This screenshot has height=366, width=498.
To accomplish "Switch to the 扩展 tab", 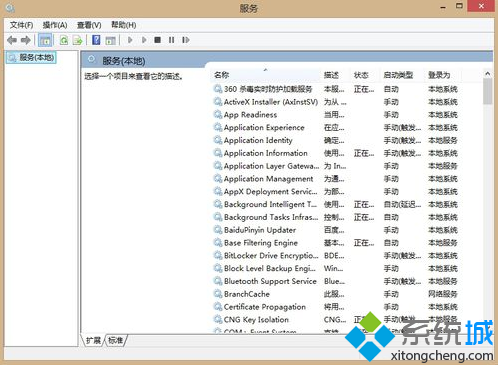I will (x=93, y=340).
